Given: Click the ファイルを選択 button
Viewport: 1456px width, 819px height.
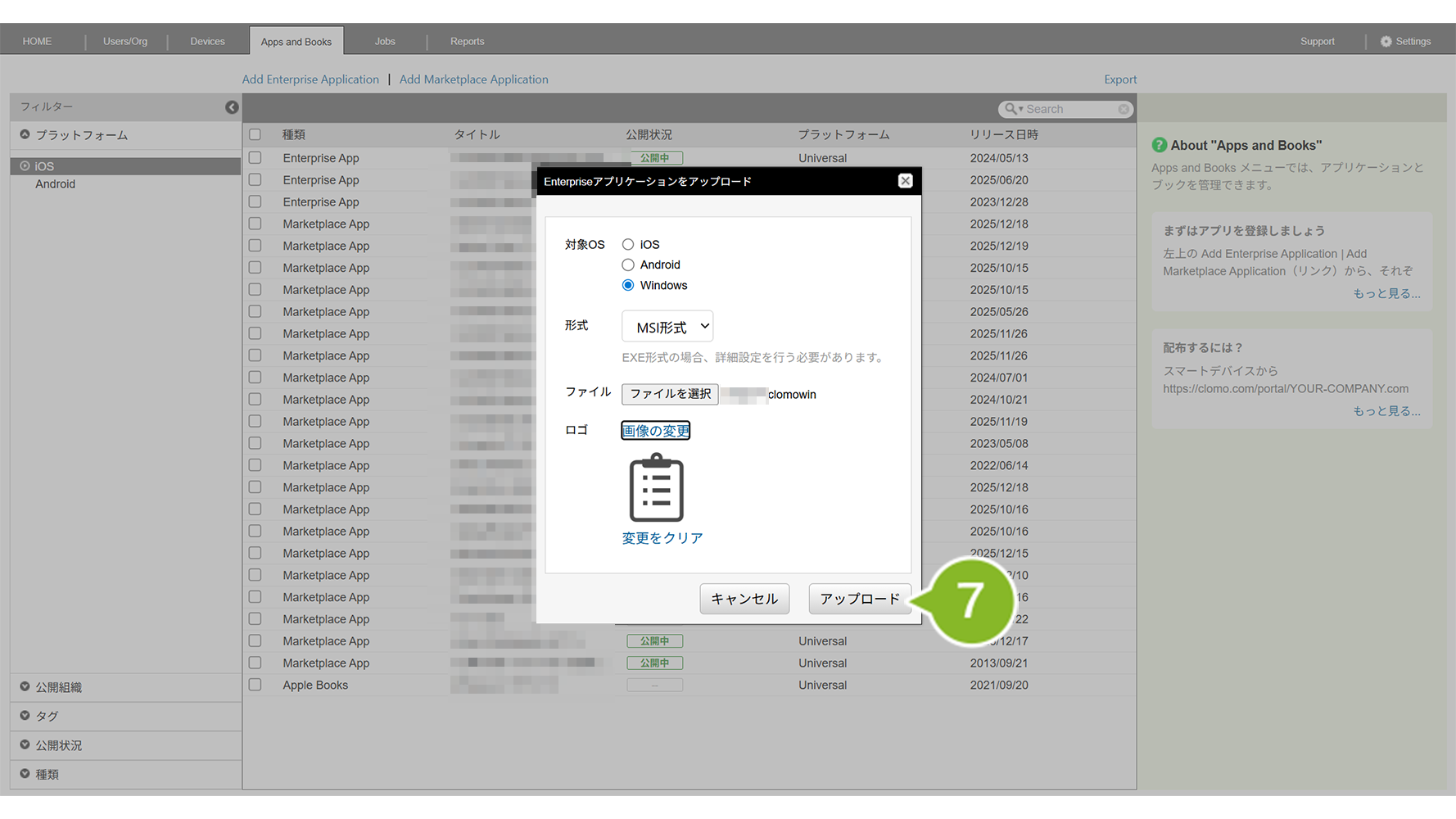Looking at the screenshot, I should click(x=670, y=394).
